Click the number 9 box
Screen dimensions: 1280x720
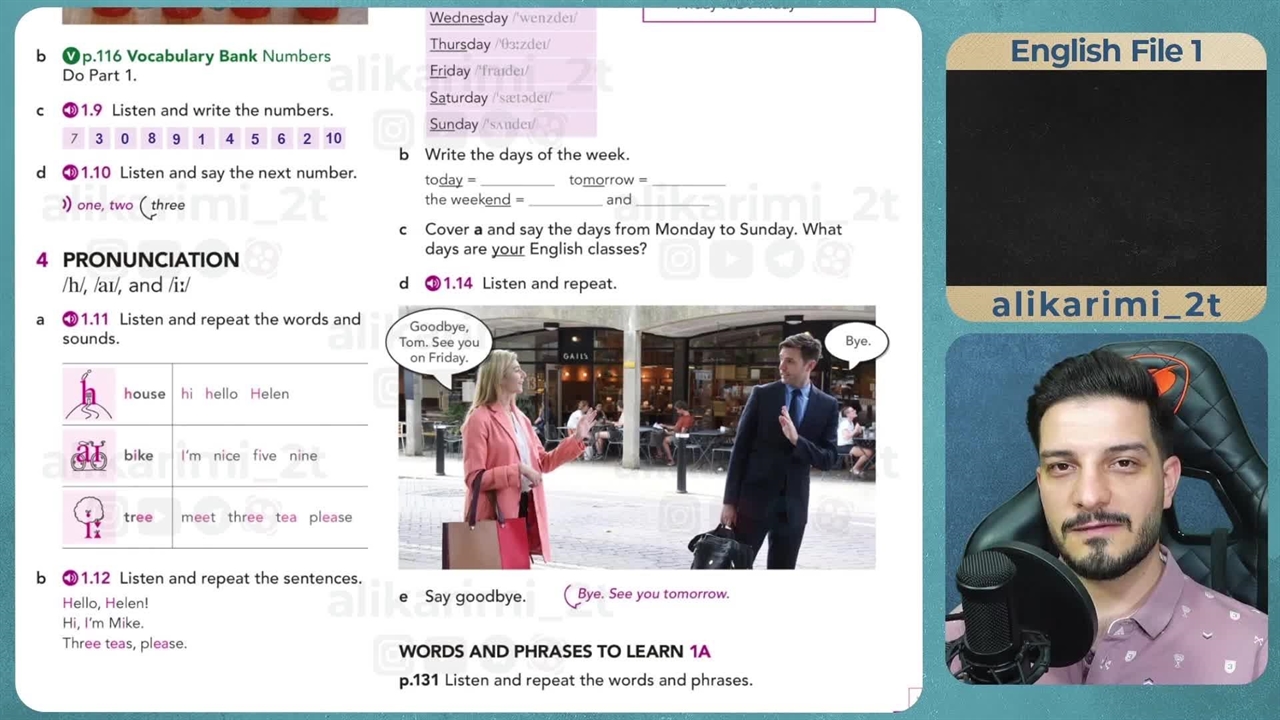[x=176, y=139]
